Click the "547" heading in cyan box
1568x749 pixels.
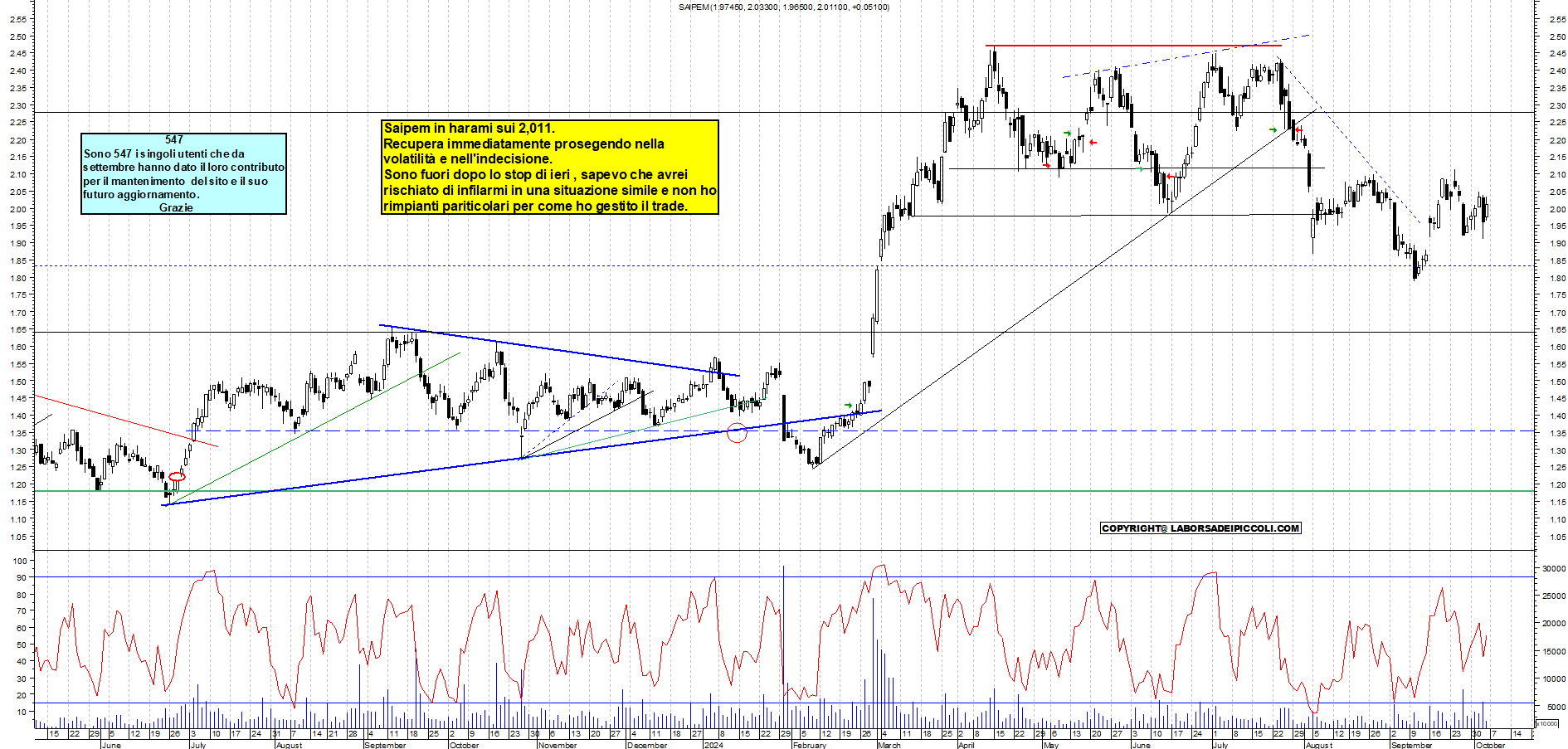click(x=174, y=139)
